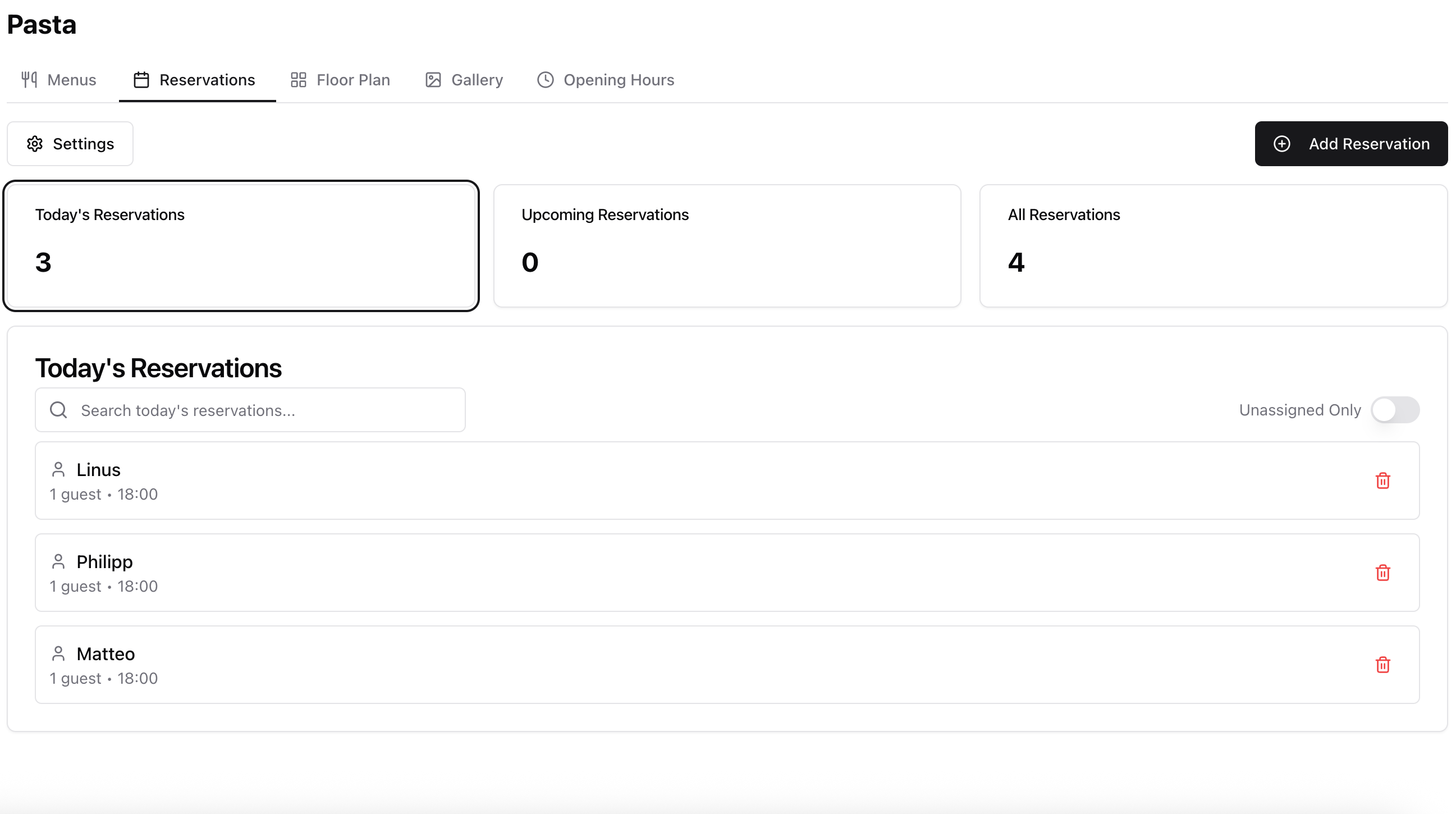This screenshot has width=1456, height=814.
Task: Click the person icon beside Matteo
Action: [58, 653]
